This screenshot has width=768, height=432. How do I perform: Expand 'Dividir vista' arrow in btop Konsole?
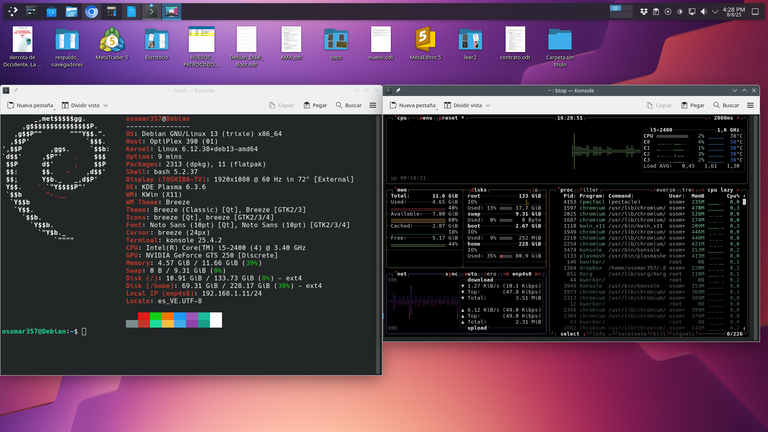488,105
